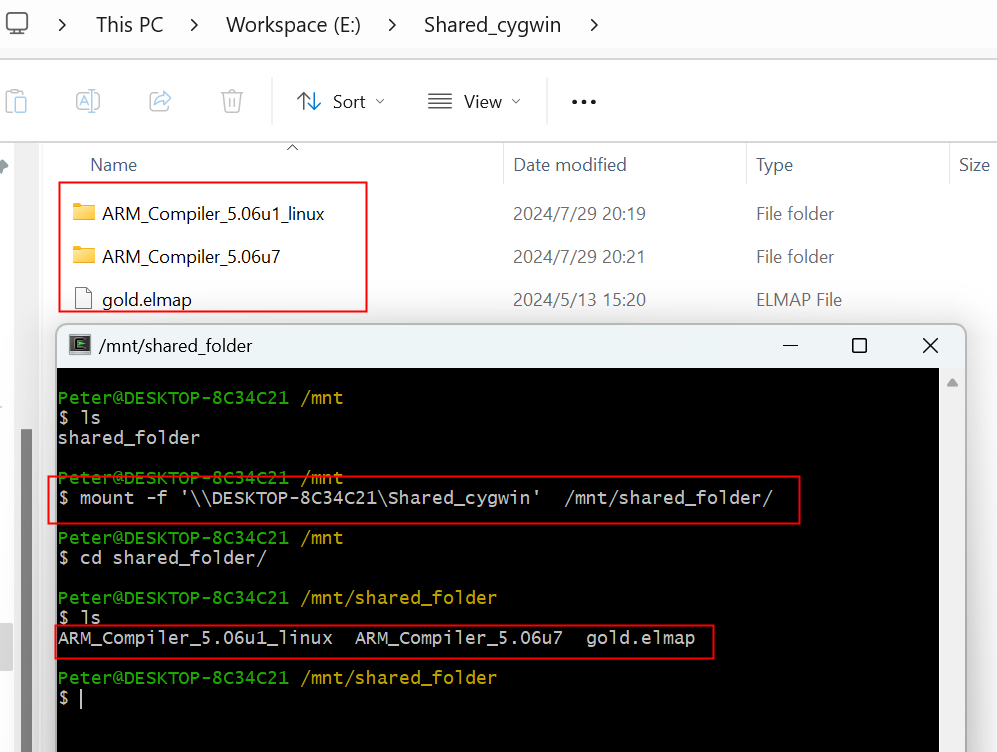Open the Sort dropdown
Screen dimensions: 997x752
(341, 102)
